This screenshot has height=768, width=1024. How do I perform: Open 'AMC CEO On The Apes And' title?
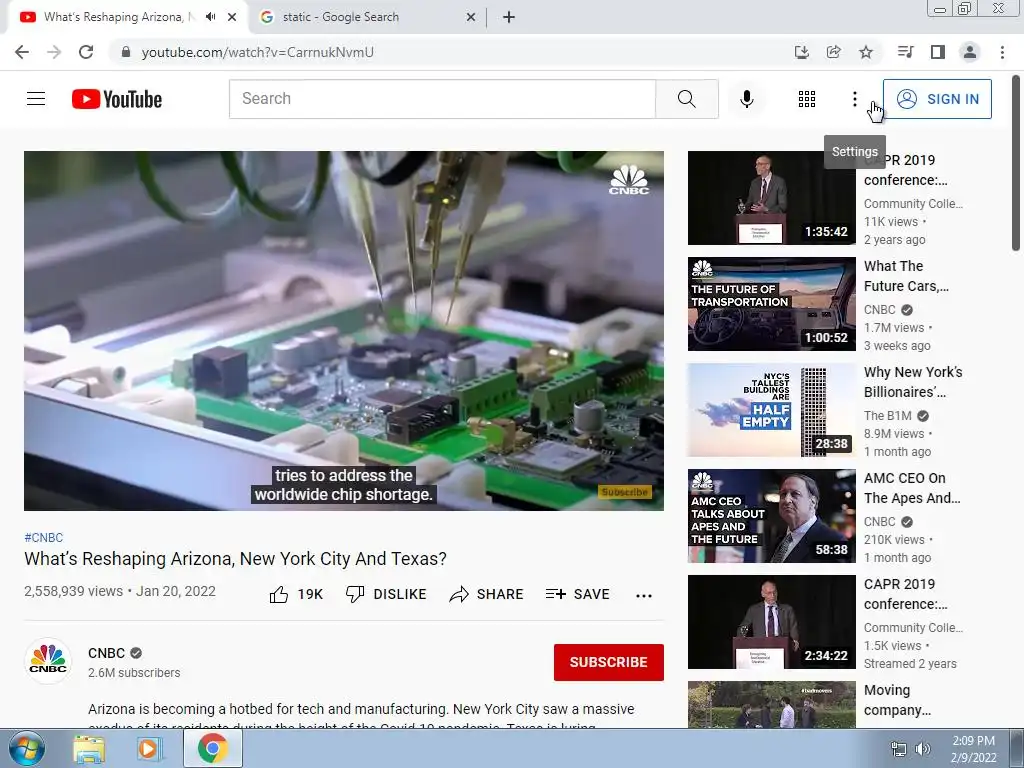tap(912, 488)
